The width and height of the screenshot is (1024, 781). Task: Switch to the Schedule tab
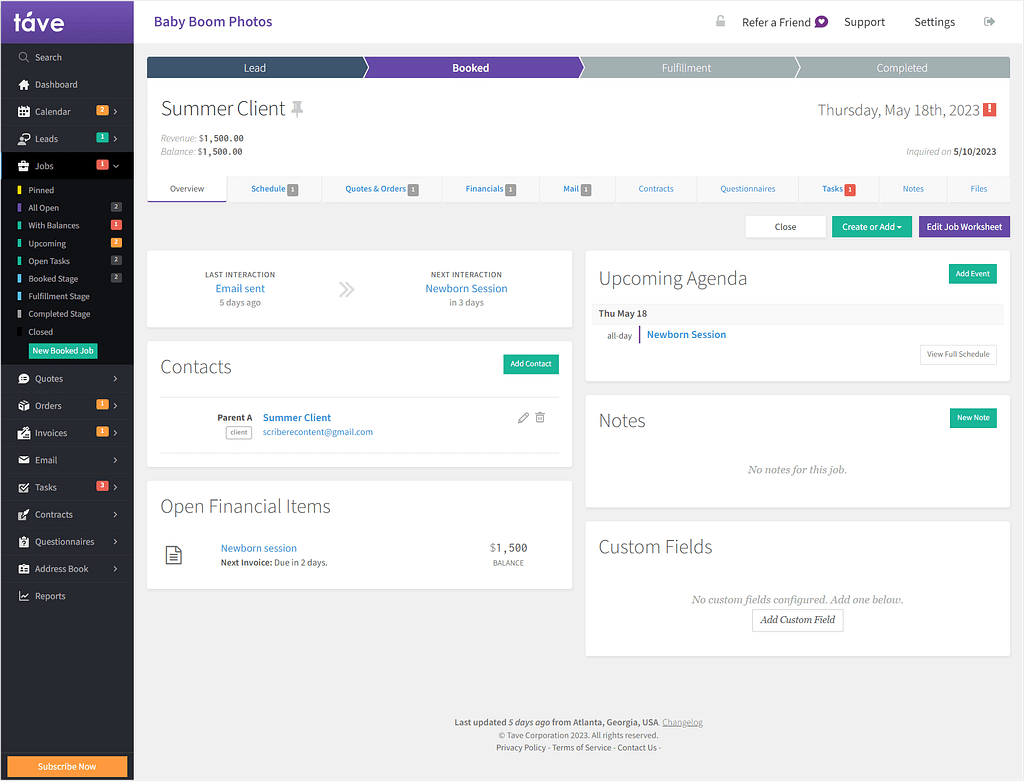coord(274,189)
